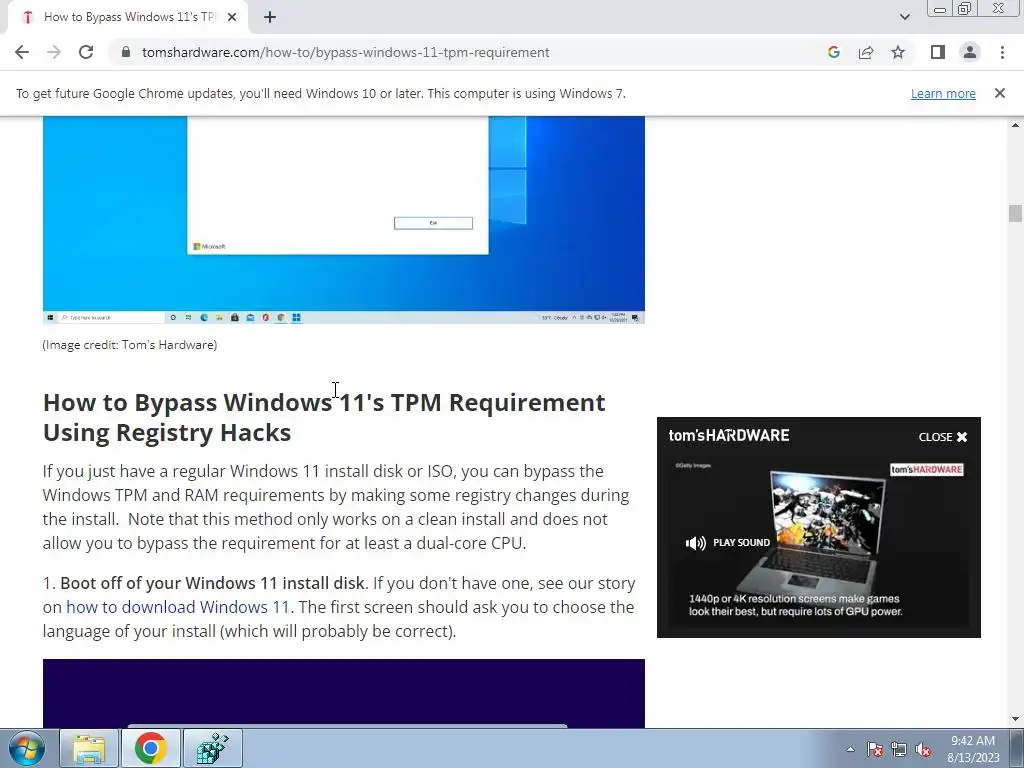1024x768 pixels.
Task: Click the TPM Requirement Registry Hacks heading
Action: [324, 417]
